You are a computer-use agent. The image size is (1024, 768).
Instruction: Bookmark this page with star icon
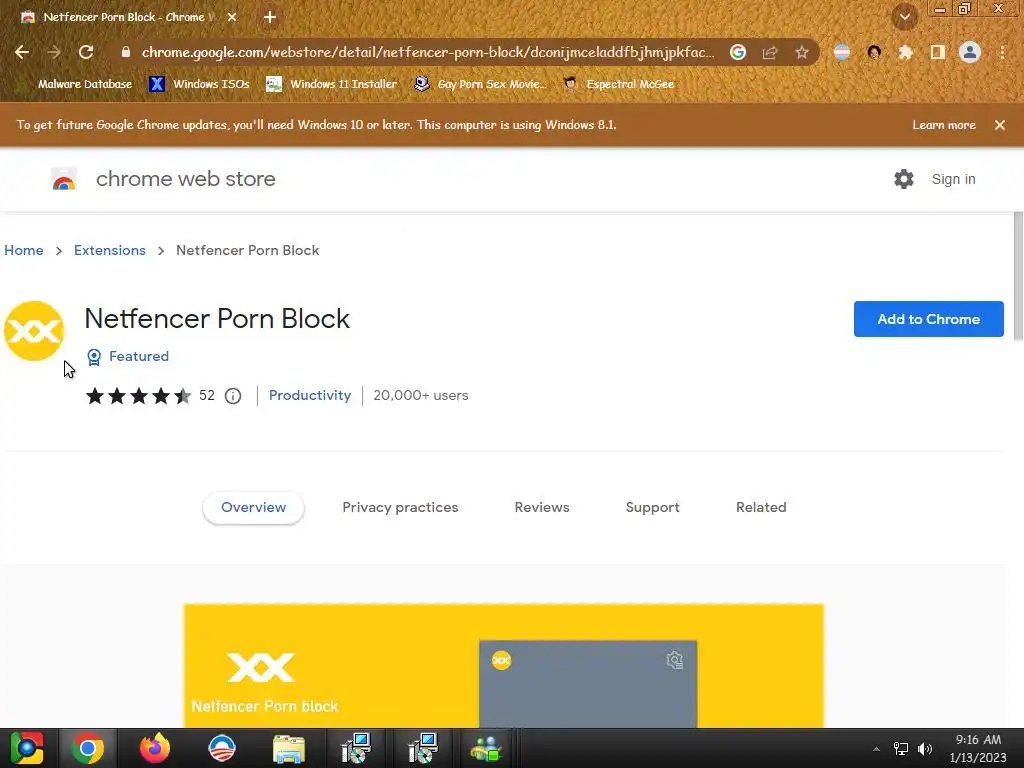click(x=802, y=52)
